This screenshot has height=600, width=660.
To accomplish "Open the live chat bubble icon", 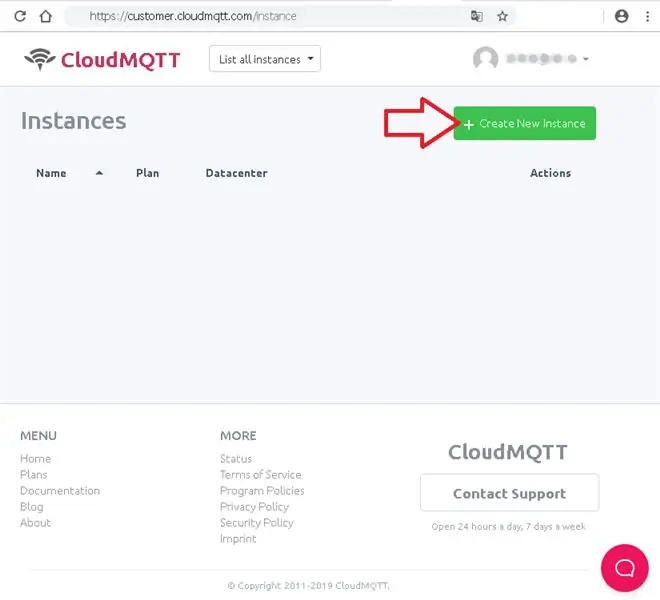I will [x=625, y=568].
